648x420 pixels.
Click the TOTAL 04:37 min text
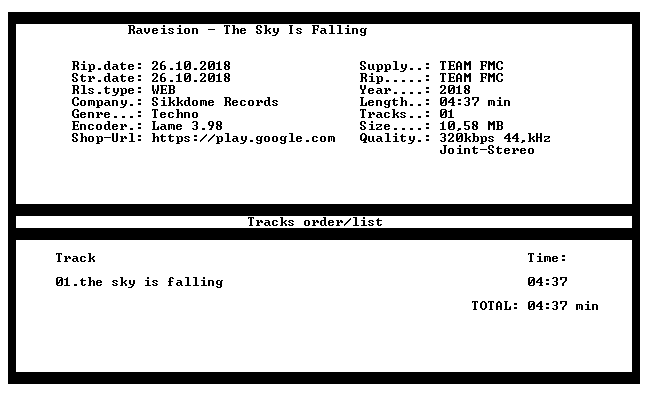535,306
